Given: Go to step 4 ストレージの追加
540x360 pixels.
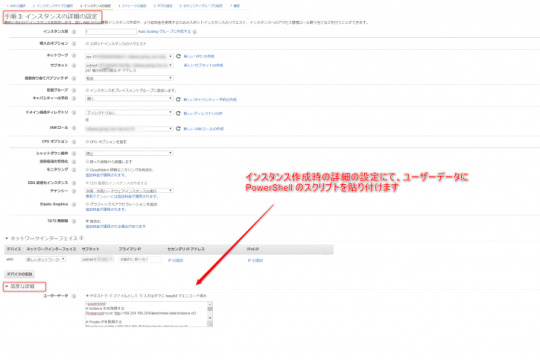Looking at the screenshot, I should coord(132,6).
